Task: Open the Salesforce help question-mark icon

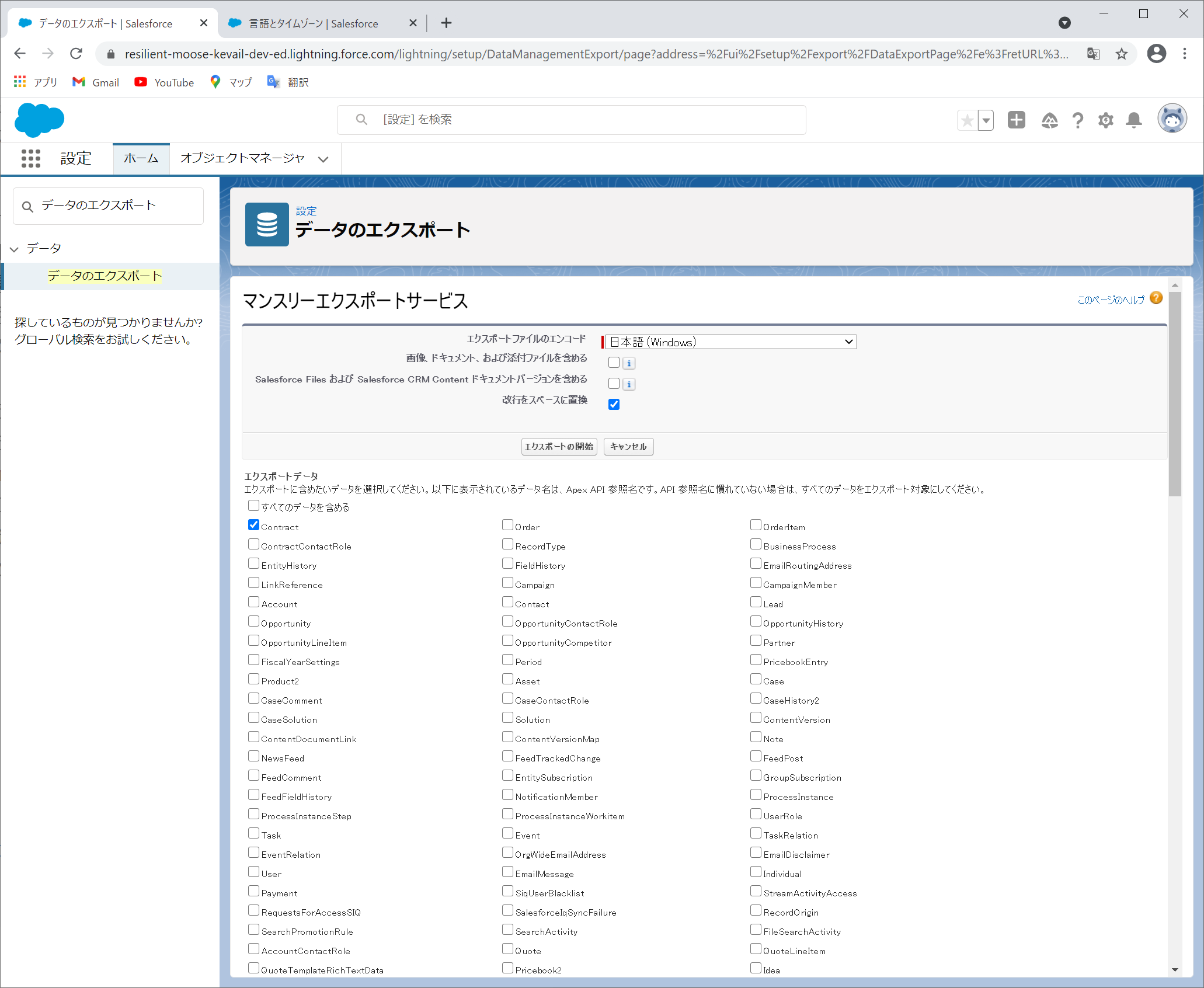Action: pos(1077,120)
